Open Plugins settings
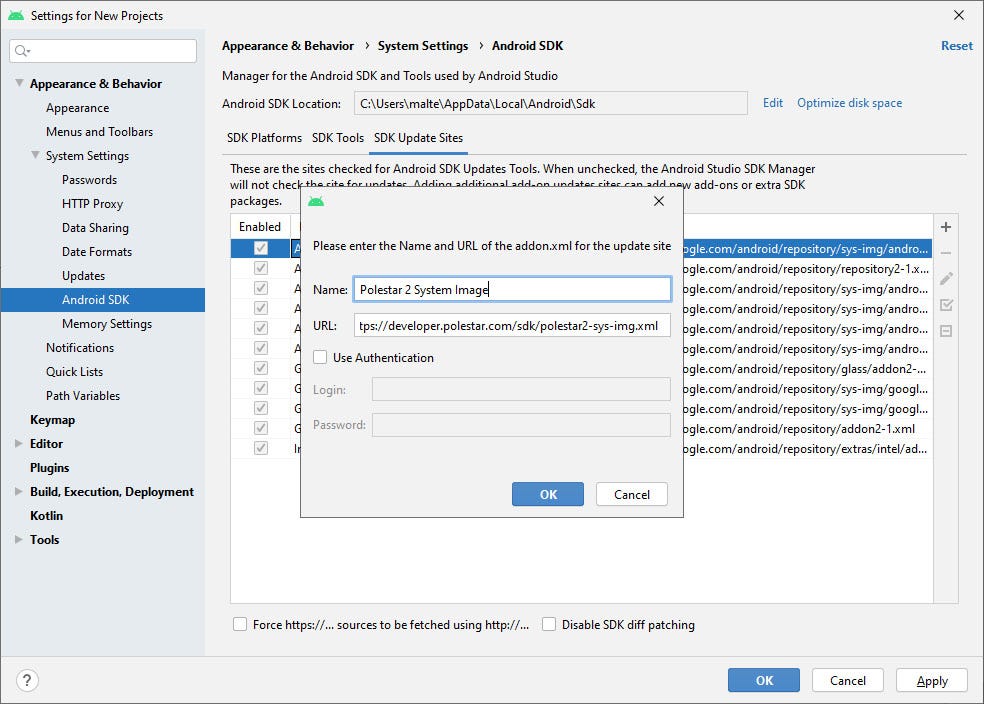Screen dimensions: 984x704 [49, 467]
